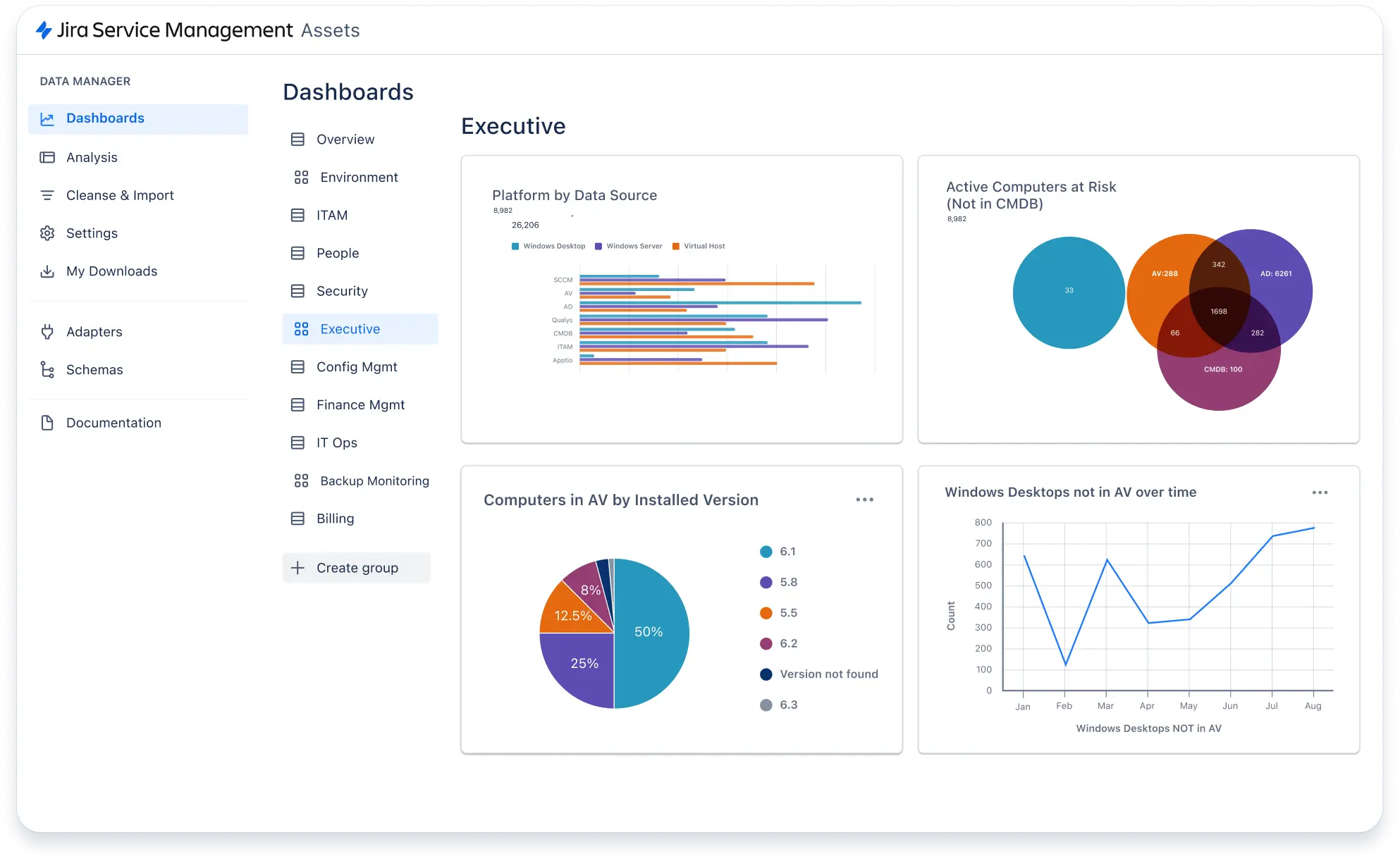1400x861 pixels.
Task: Click the Finance Mgmt list icon
Action: [298, 405]
